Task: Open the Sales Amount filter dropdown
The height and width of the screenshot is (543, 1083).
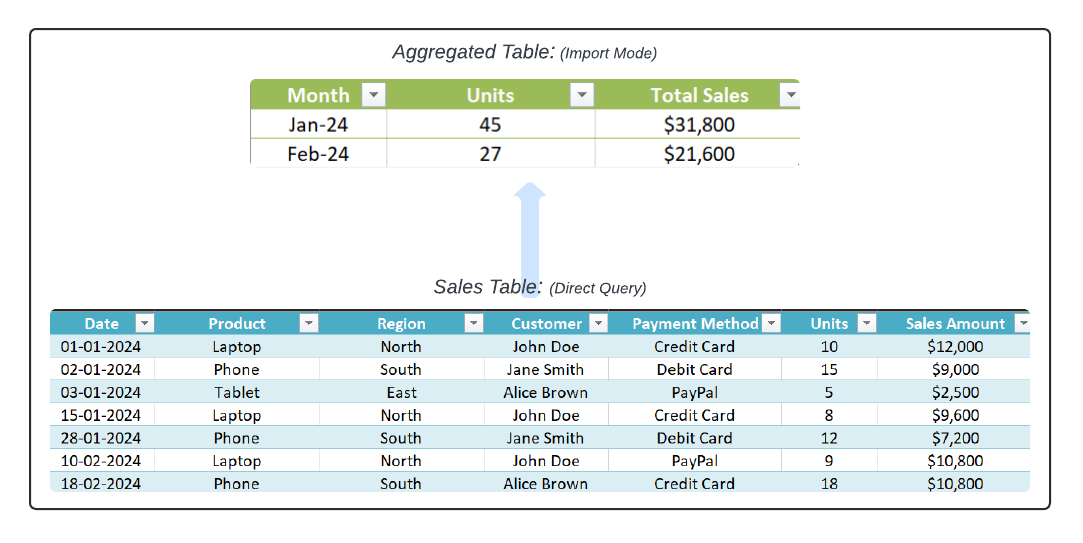Action: tap(1023, 323)
